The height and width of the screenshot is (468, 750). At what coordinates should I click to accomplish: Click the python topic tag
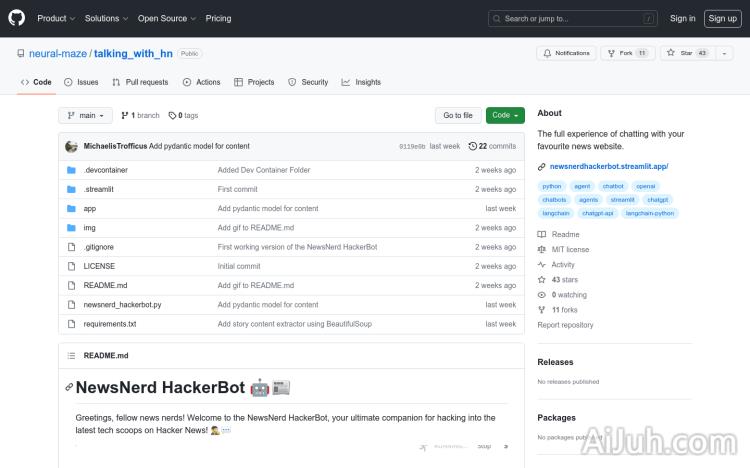(551, 186)
